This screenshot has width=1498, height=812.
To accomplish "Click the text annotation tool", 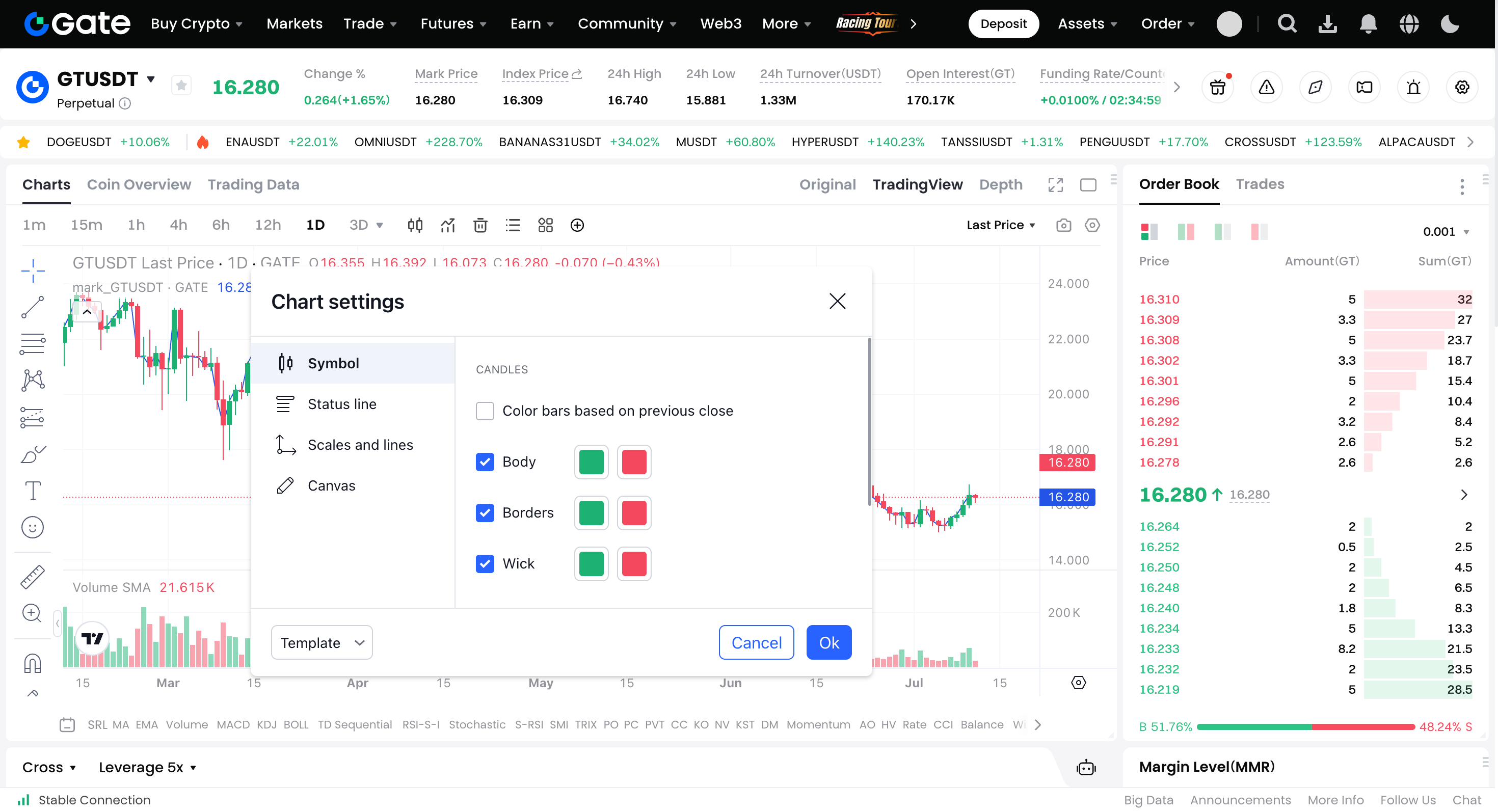I will pos(33,491).
